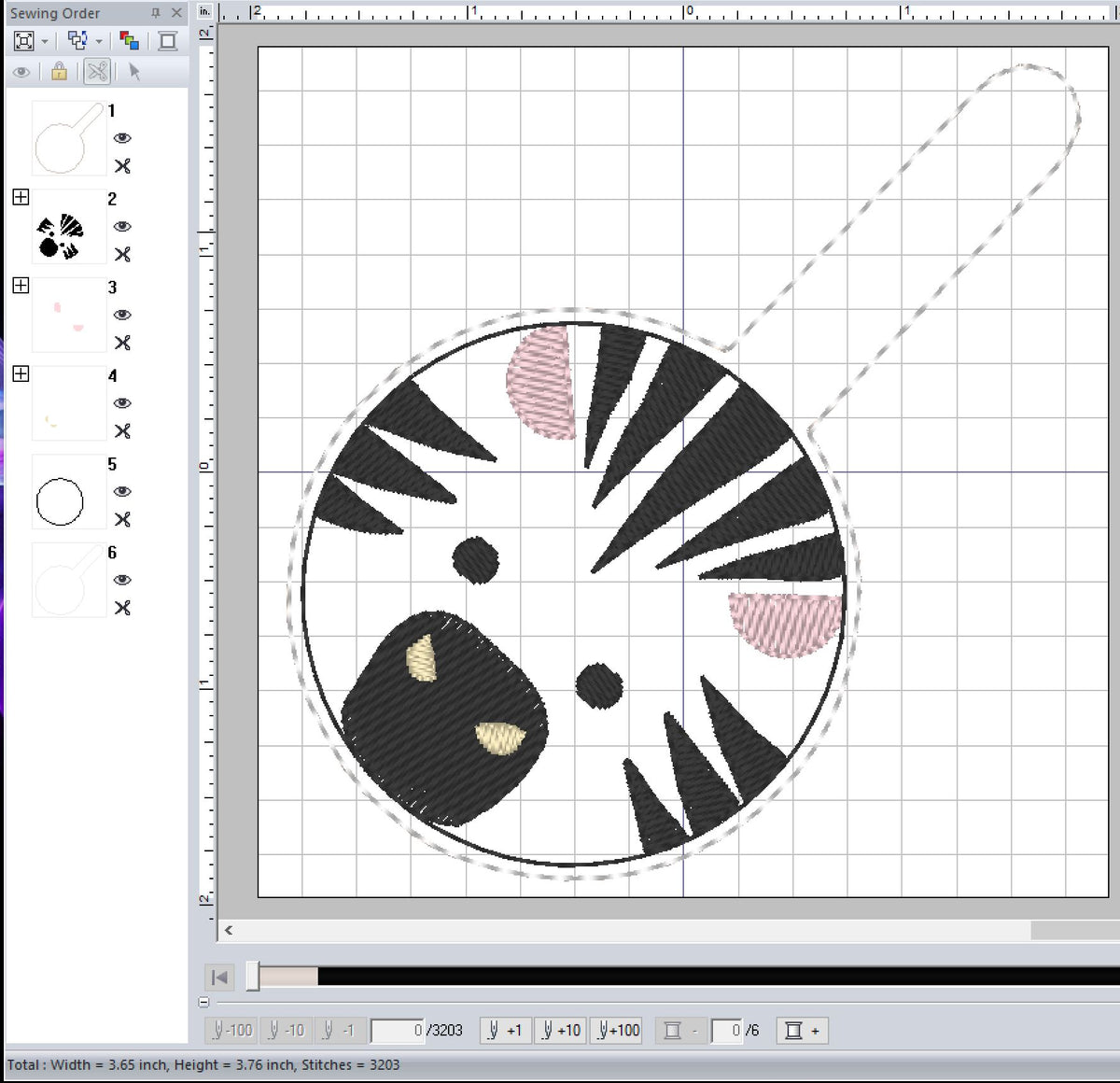
Task: Click the lock icon in the Sewing Order panel
Action: click(59, 72)
